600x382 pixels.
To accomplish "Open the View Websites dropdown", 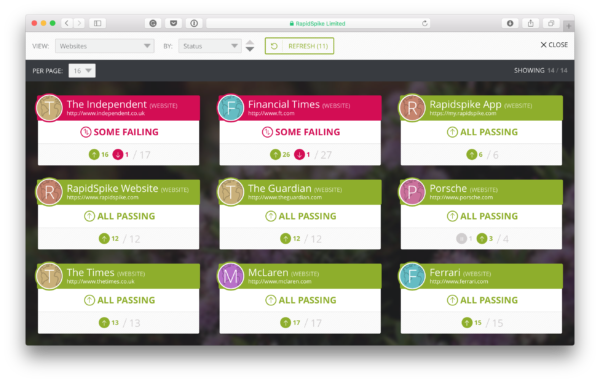I will [105, 46].
